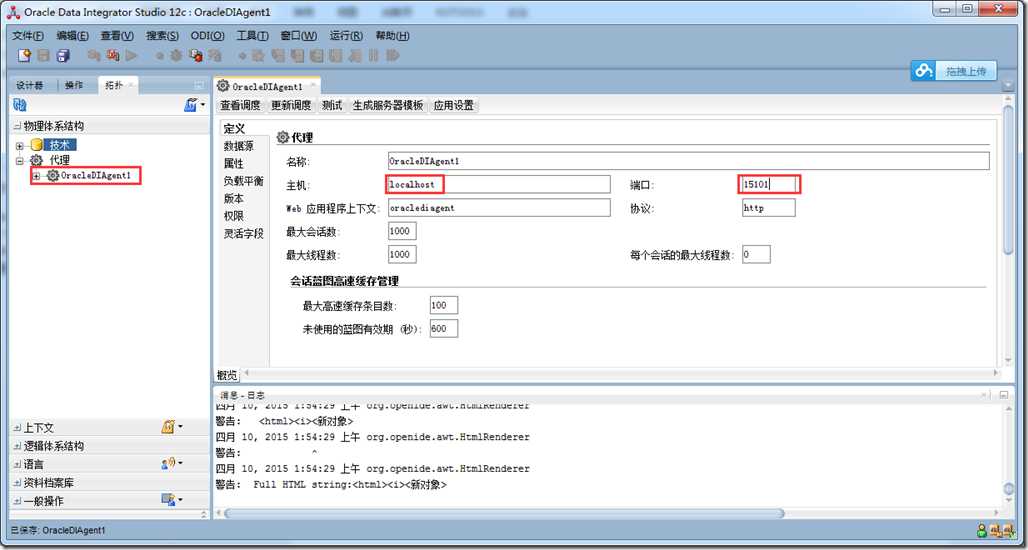Image resolution: width=1028 pixels, height=550 pixels.
Task: Expand the 技术 tree node
Action: [x=20, y=146]
